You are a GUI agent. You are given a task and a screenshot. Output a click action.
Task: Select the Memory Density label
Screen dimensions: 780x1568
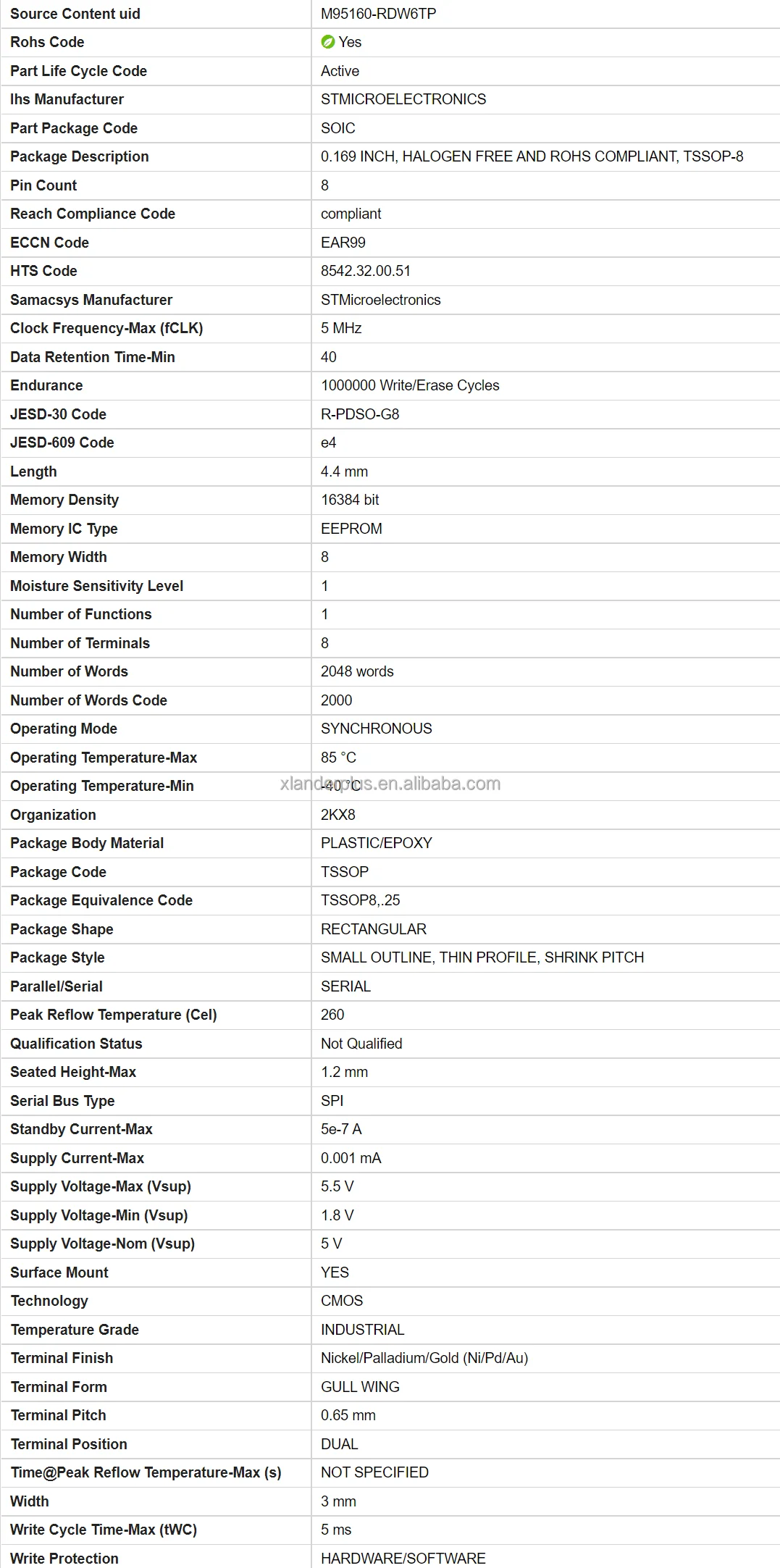64,500
